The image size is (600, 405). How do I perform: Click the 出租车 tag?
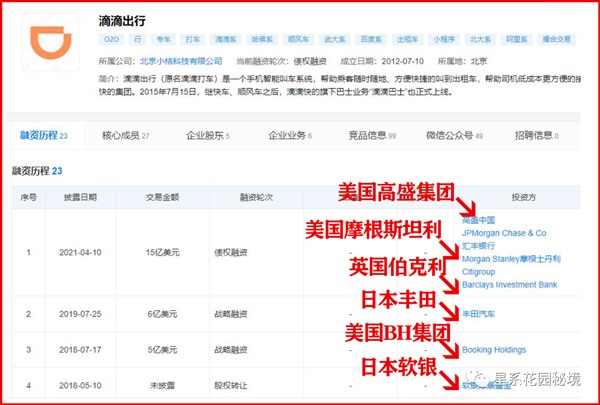point(408,39)
